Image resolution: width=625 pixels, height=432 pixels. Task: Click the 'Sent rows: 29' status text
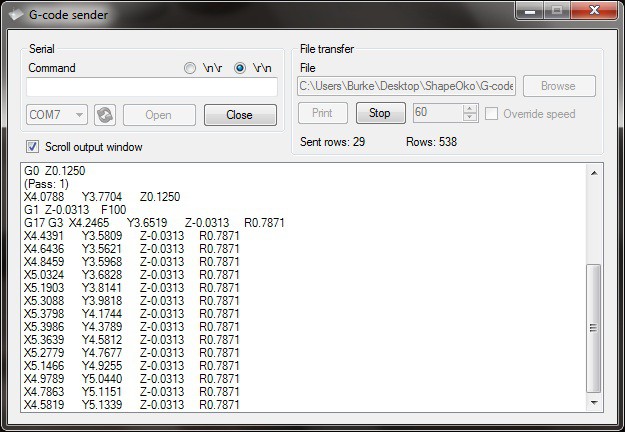pos(332,142)
